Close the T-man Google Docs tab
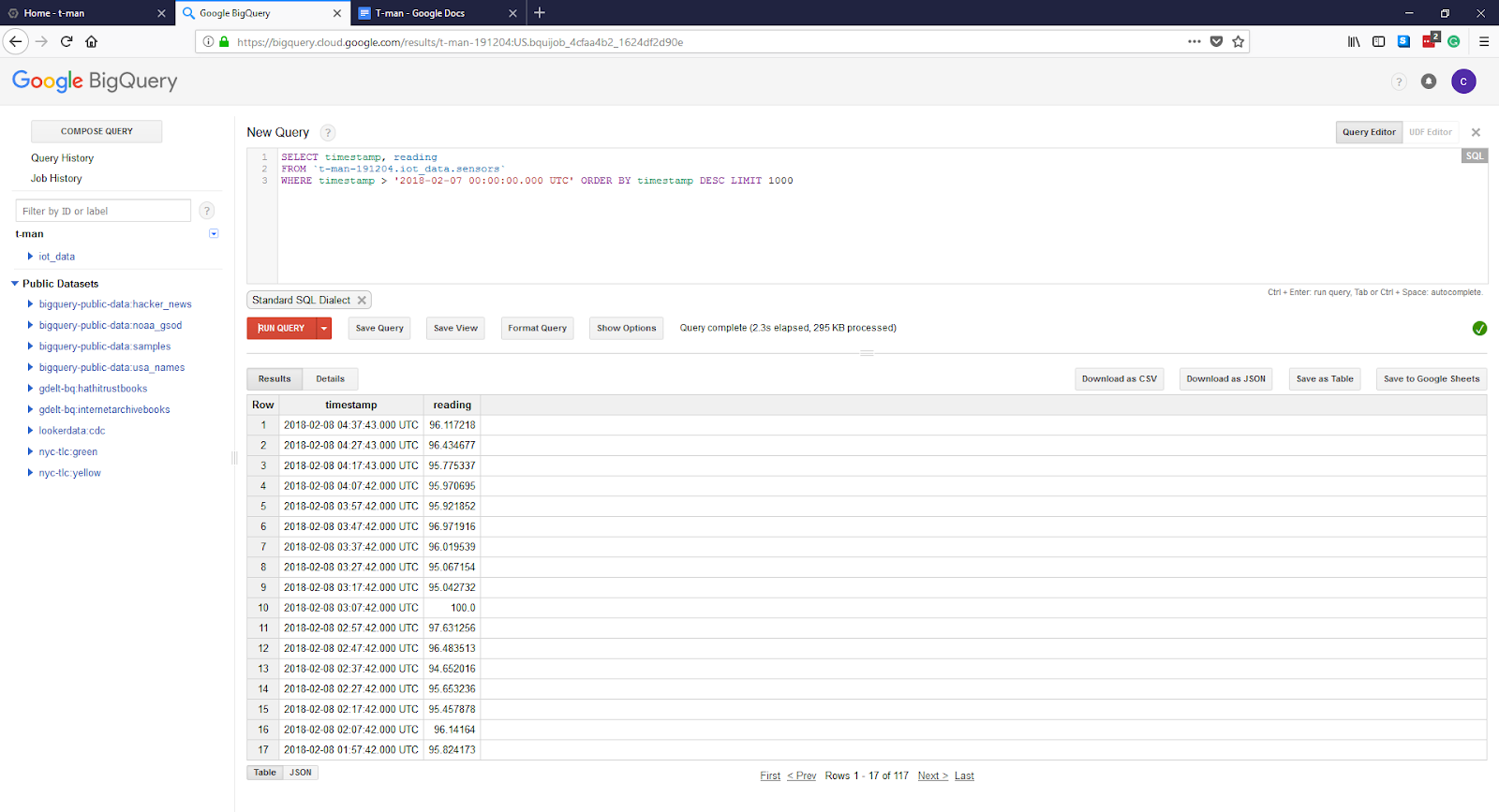This screenshot has height=812, width=1499. [x=512, y=13]
